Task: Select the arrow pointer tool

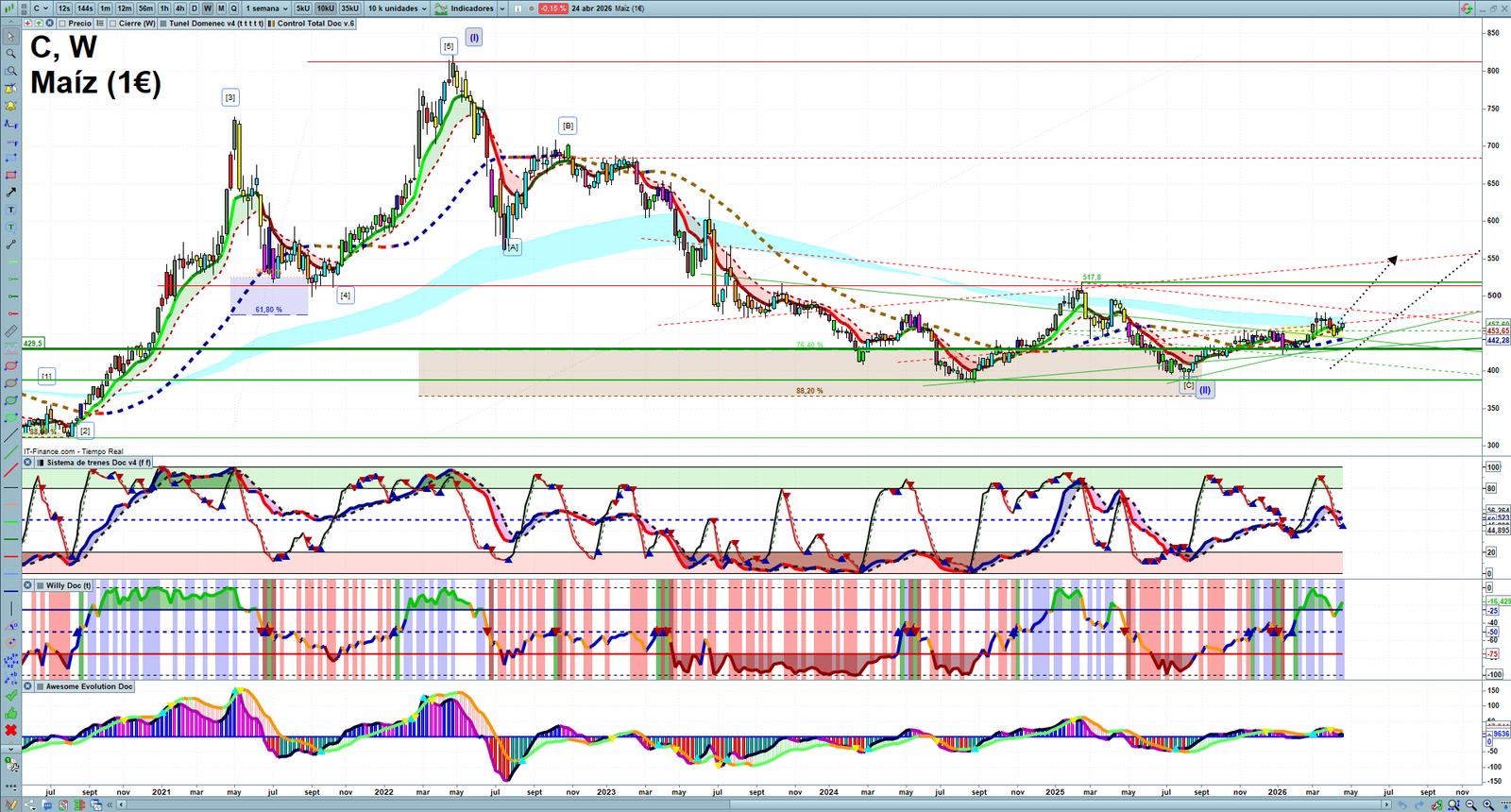Action: point(10,37)
